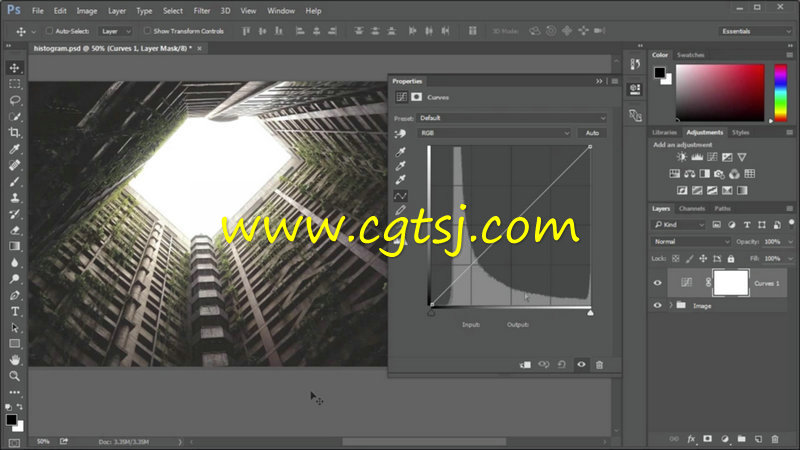
Task: Click the Auto button in Curves
Action: (x=592, y=133)
